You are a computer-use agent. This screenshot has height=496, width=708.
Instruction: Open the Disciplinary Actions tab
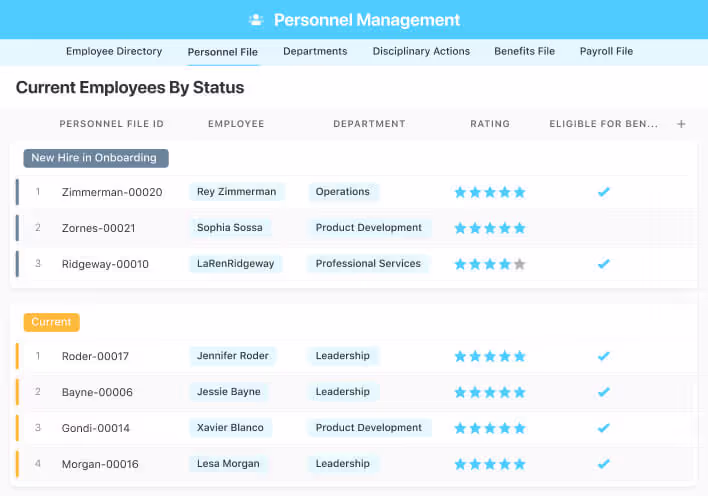421,52
